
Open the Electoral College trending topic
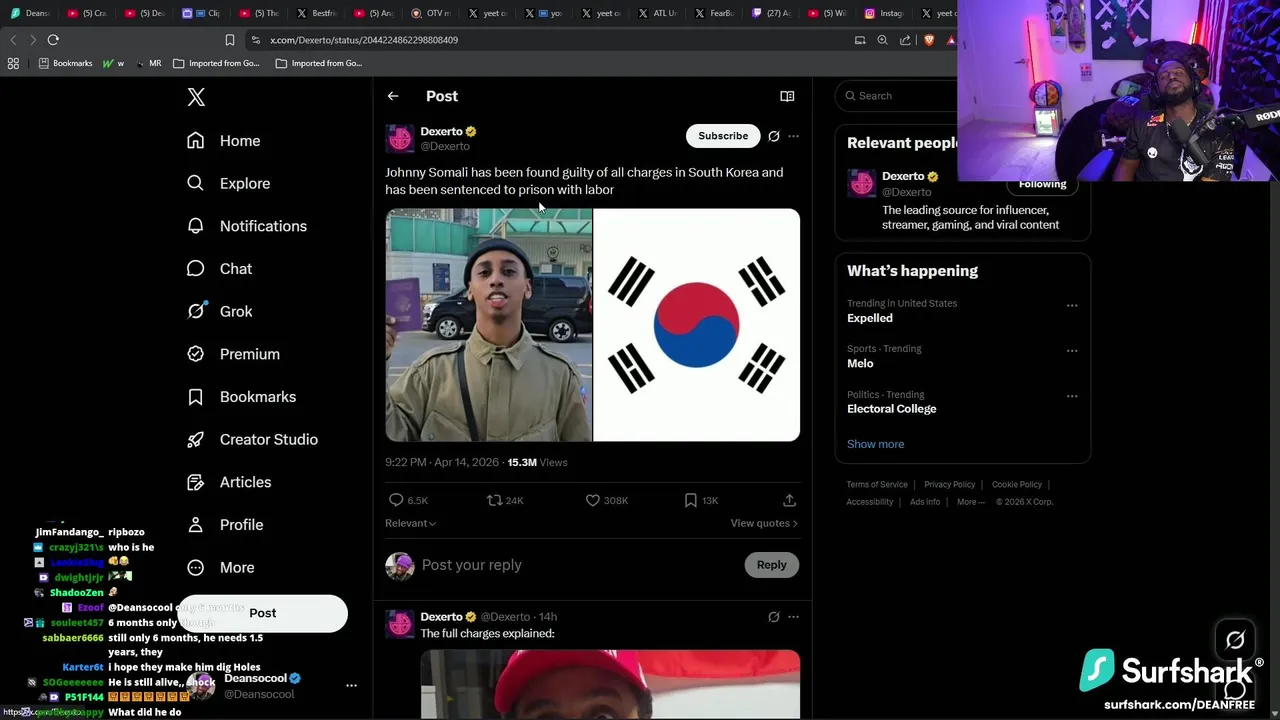tap(892, 409)
